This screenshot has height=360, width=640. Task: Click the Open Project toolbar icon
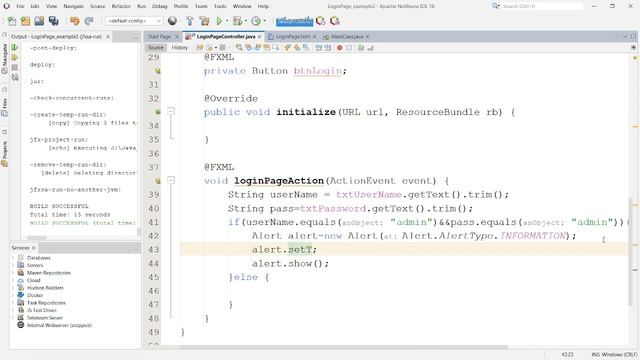click(x=39, y=21)
